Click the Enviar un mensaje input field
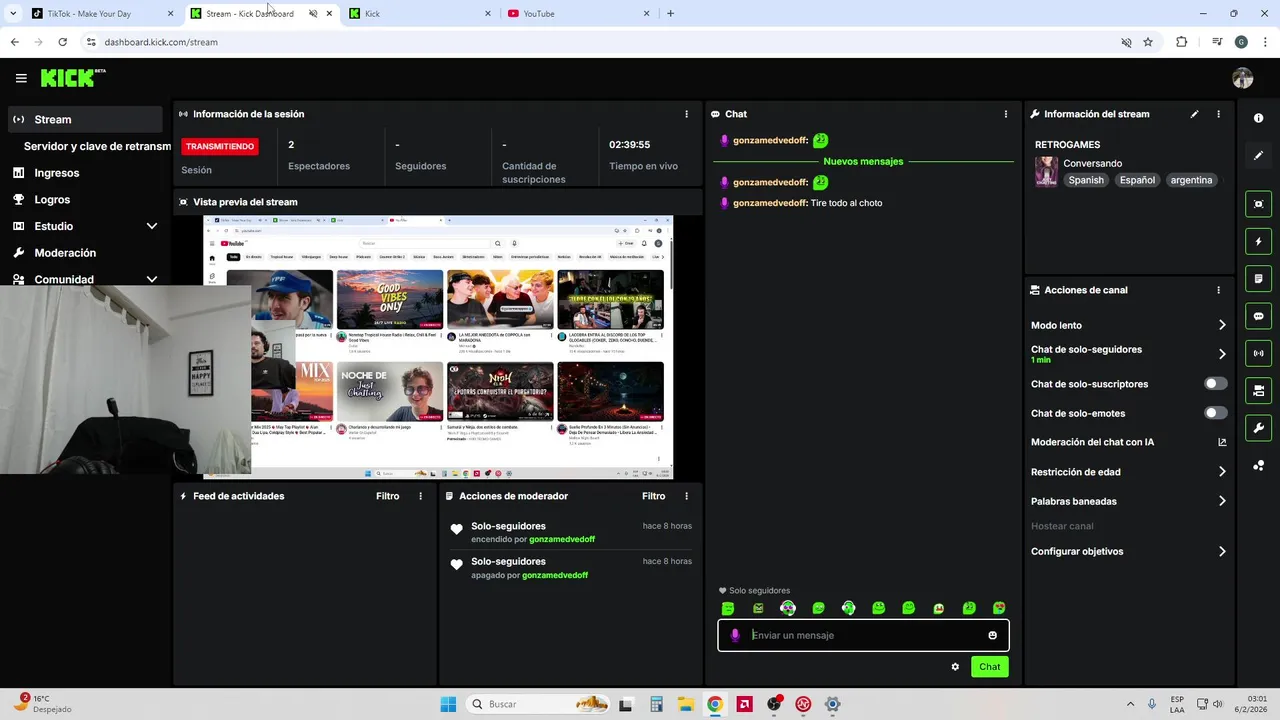1280x720 pixels. 863,635
